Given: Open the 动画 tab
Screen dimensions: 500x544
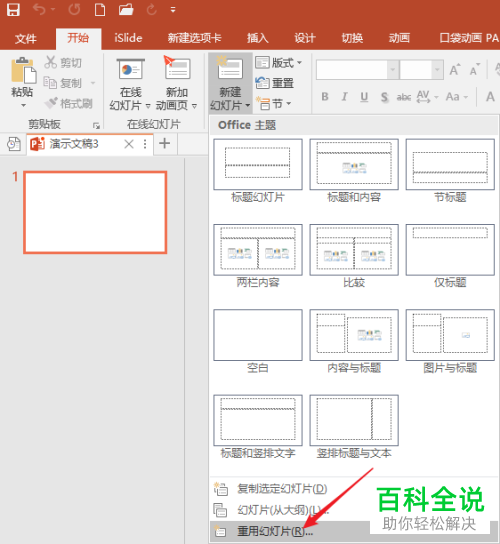Looking at the screenshot, I should click(399, 38).
